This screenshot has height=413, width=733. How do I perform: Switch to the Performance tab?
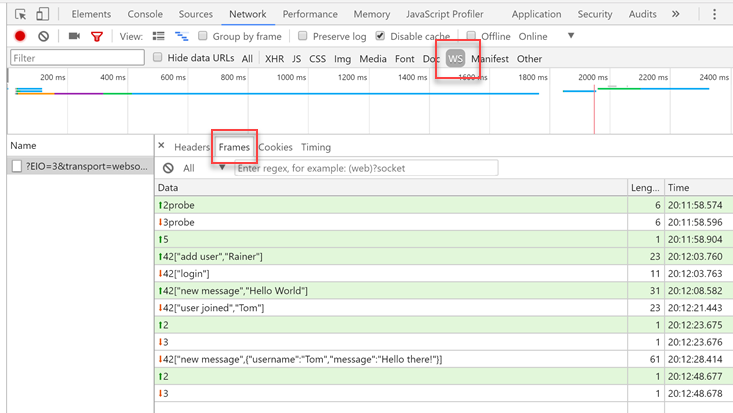310,14
